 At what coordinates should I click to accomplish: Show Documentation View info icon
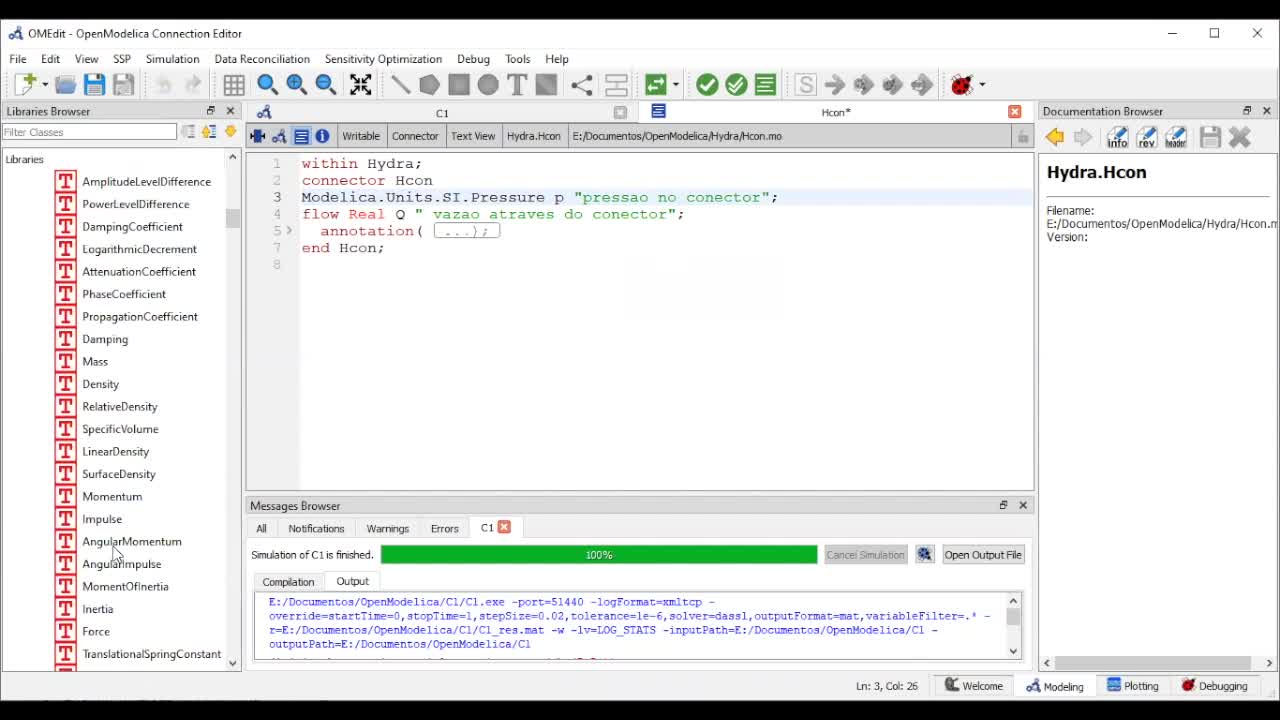tap(322, 136)
